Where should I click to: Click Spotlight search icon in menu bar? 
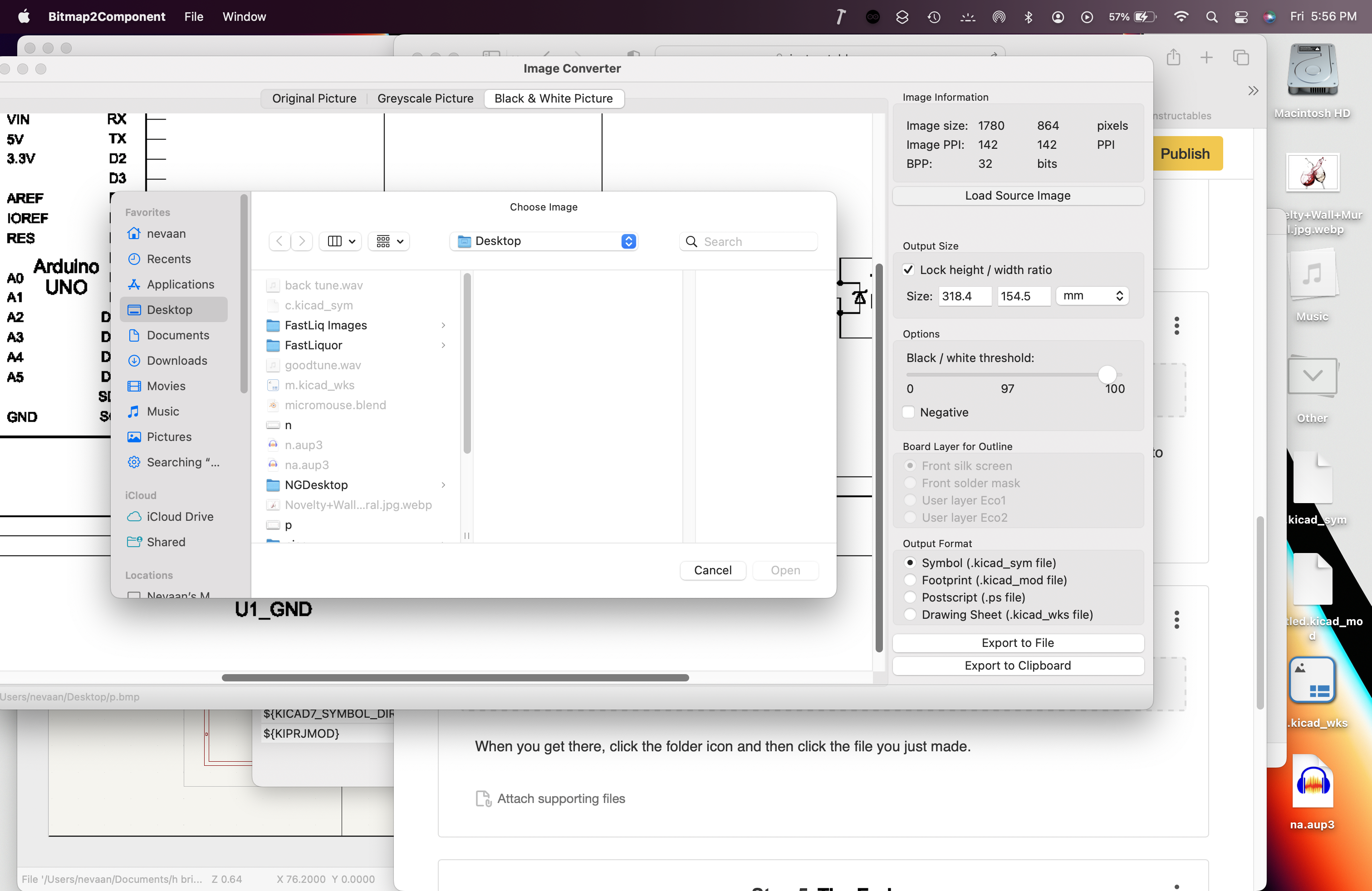click(1211, 17)
